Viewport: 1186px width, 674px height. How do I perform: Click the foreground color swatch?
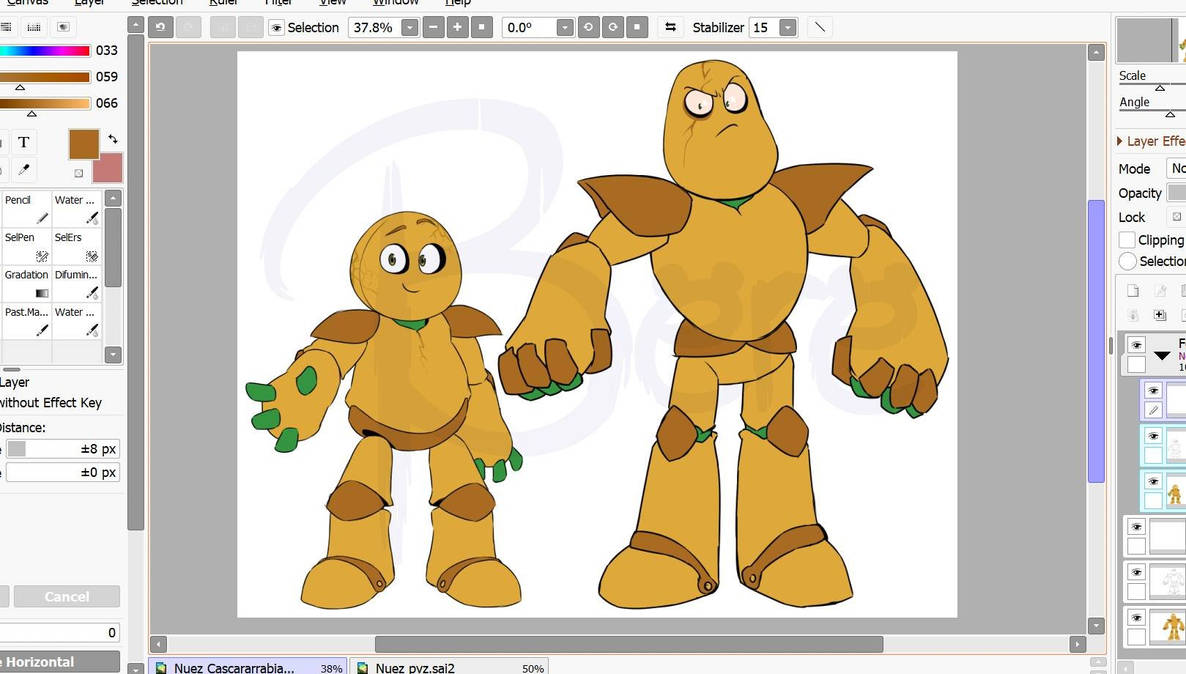coord(84,144)
